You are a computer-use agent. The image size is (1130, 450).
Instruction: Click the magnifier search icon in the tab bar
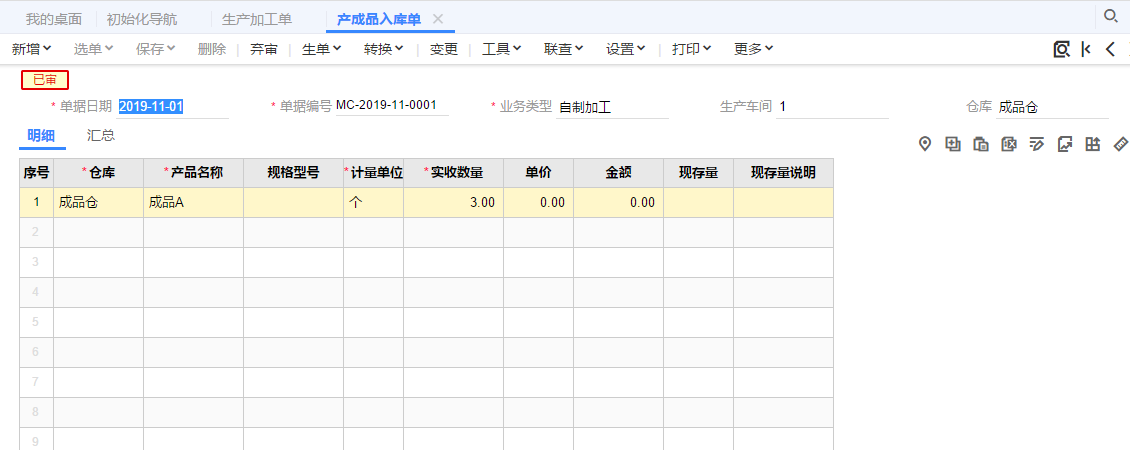pos(1110,16)
